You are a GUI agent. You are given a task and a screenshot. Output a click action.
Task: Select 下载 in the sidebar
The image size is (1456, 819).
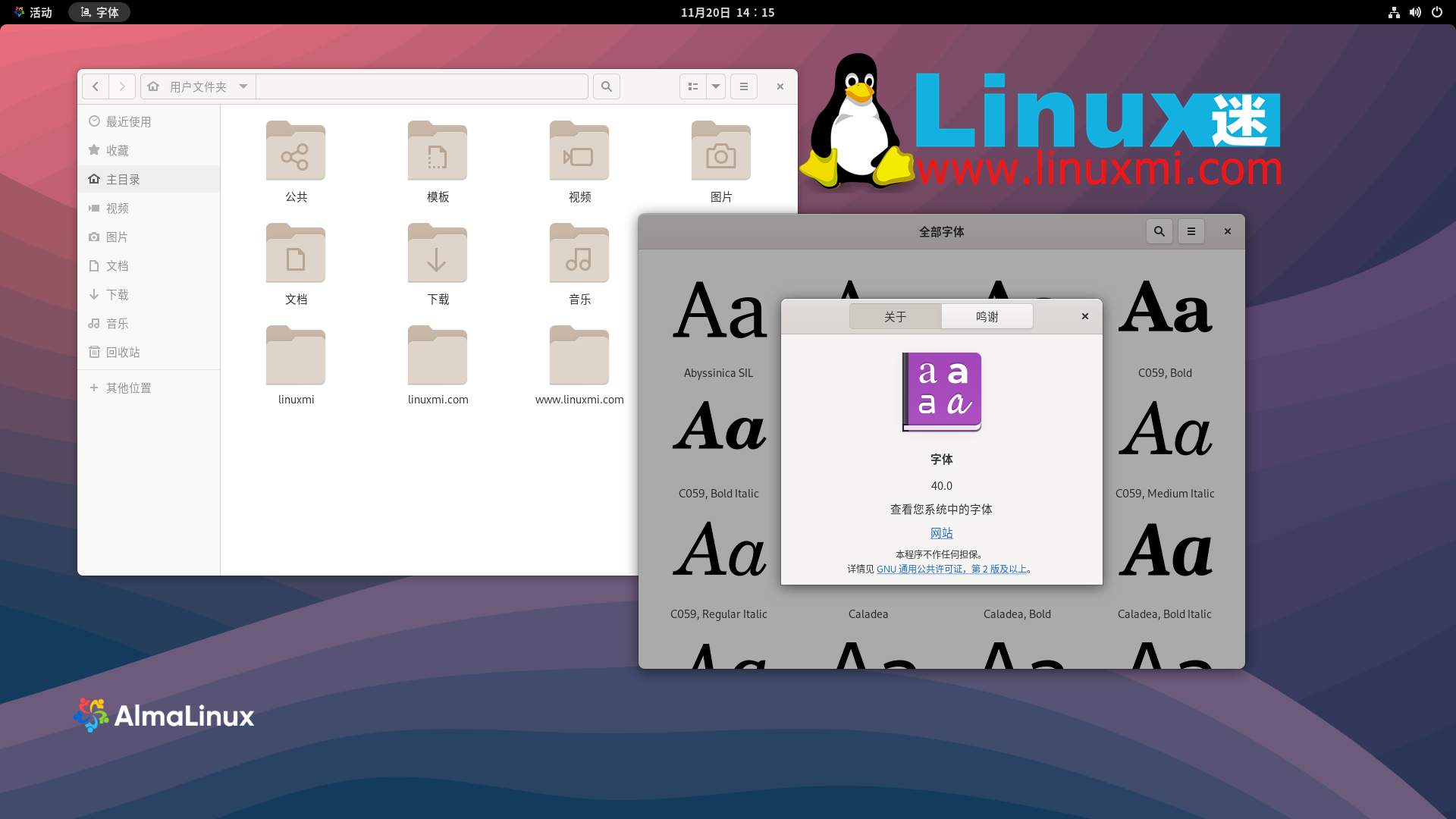[x=149, y=294]
